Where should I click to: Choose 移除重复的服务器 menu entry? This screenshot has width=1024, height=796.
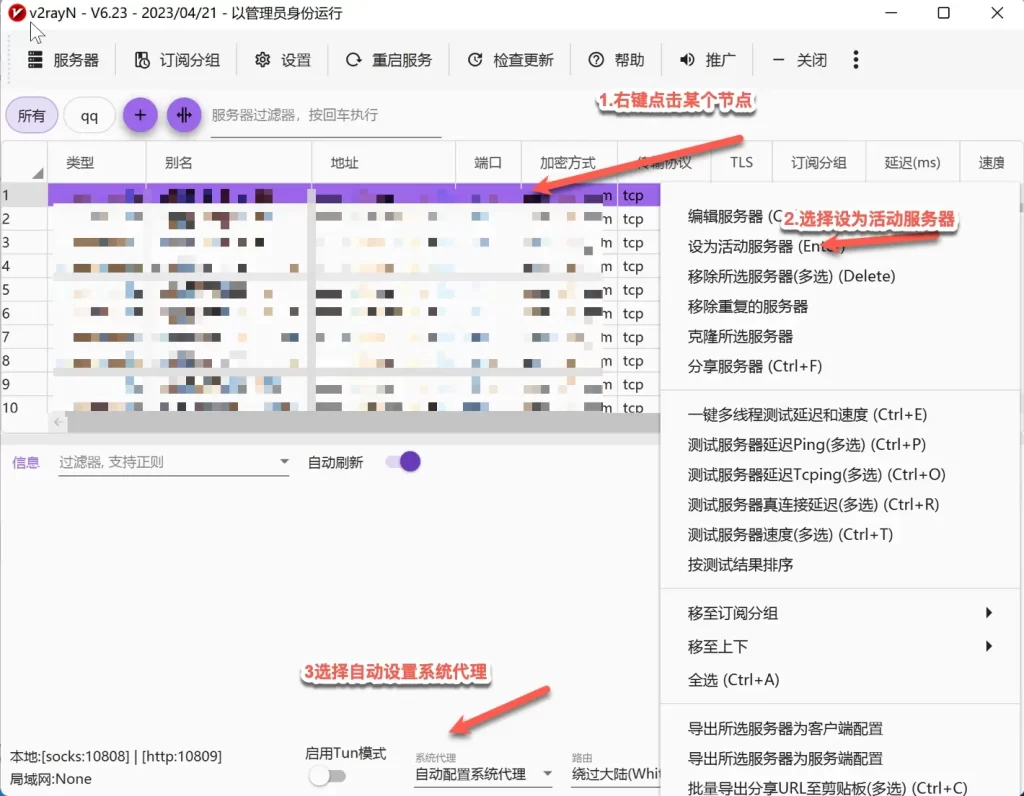(840, 306)
